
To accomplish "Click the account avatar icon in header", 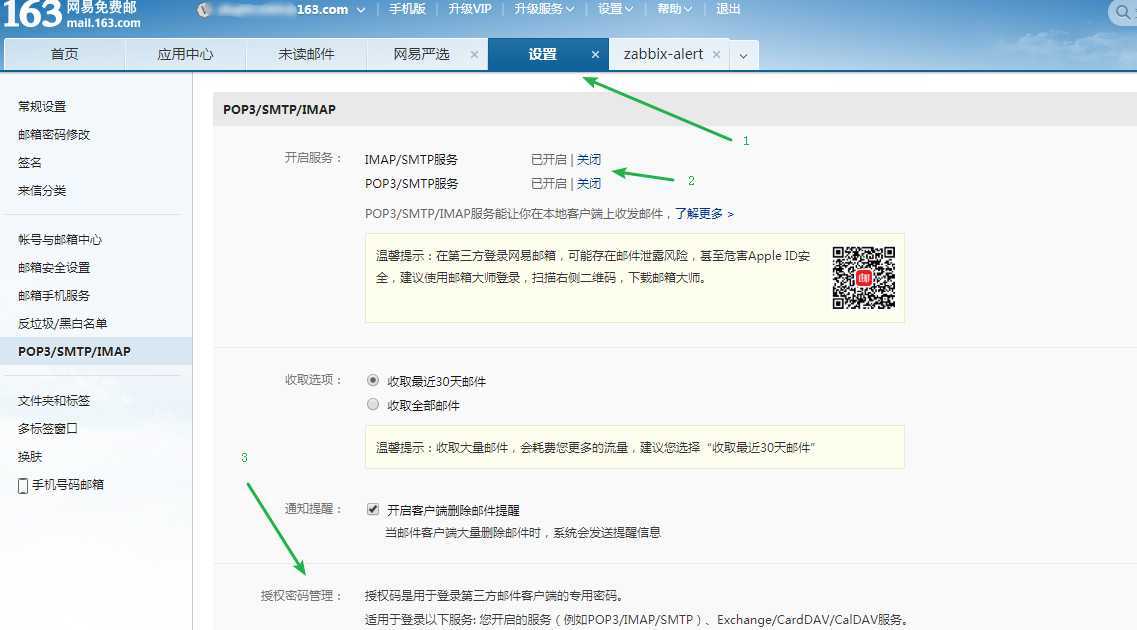I will [204, 9].
